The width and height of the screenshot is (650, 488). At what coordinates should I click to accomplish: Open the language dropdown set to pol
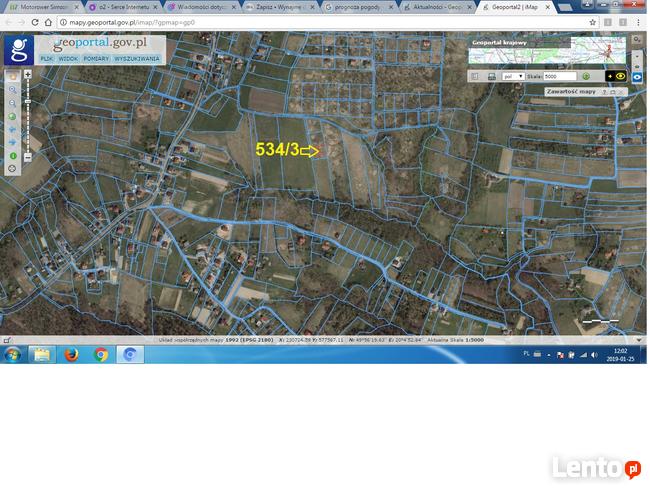[513, 76]
